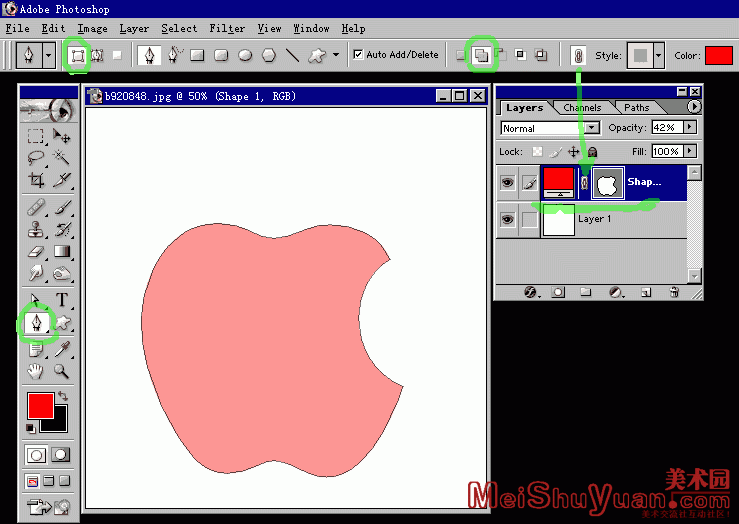Select the Zoom tool
This screenshot has height=524, width=739.
click(62, 371)
